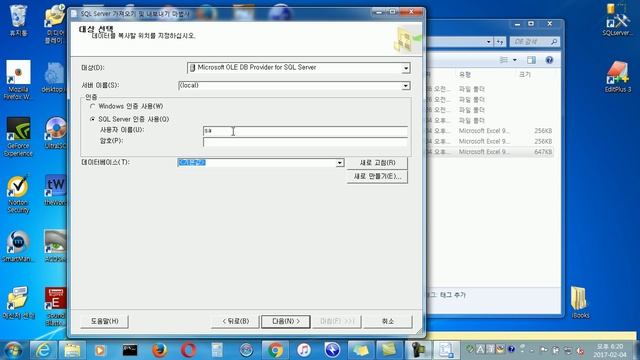Viewport: 640px width, 360px height.
Task: Click the empty password input field
Action: [305, 142]
